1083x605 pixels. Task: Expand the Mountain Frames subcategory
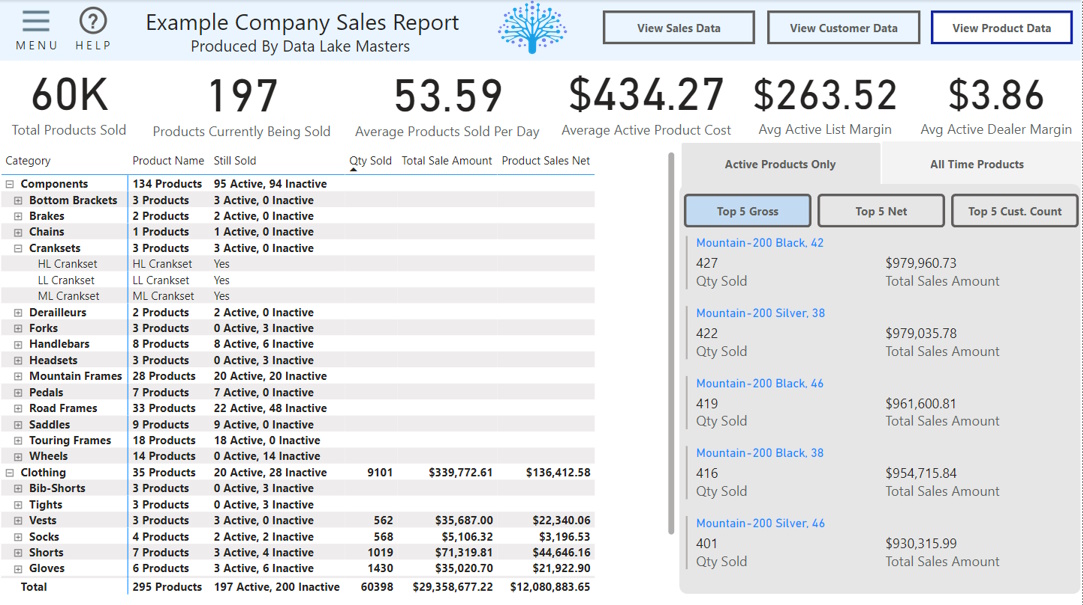tap(18, 376)
